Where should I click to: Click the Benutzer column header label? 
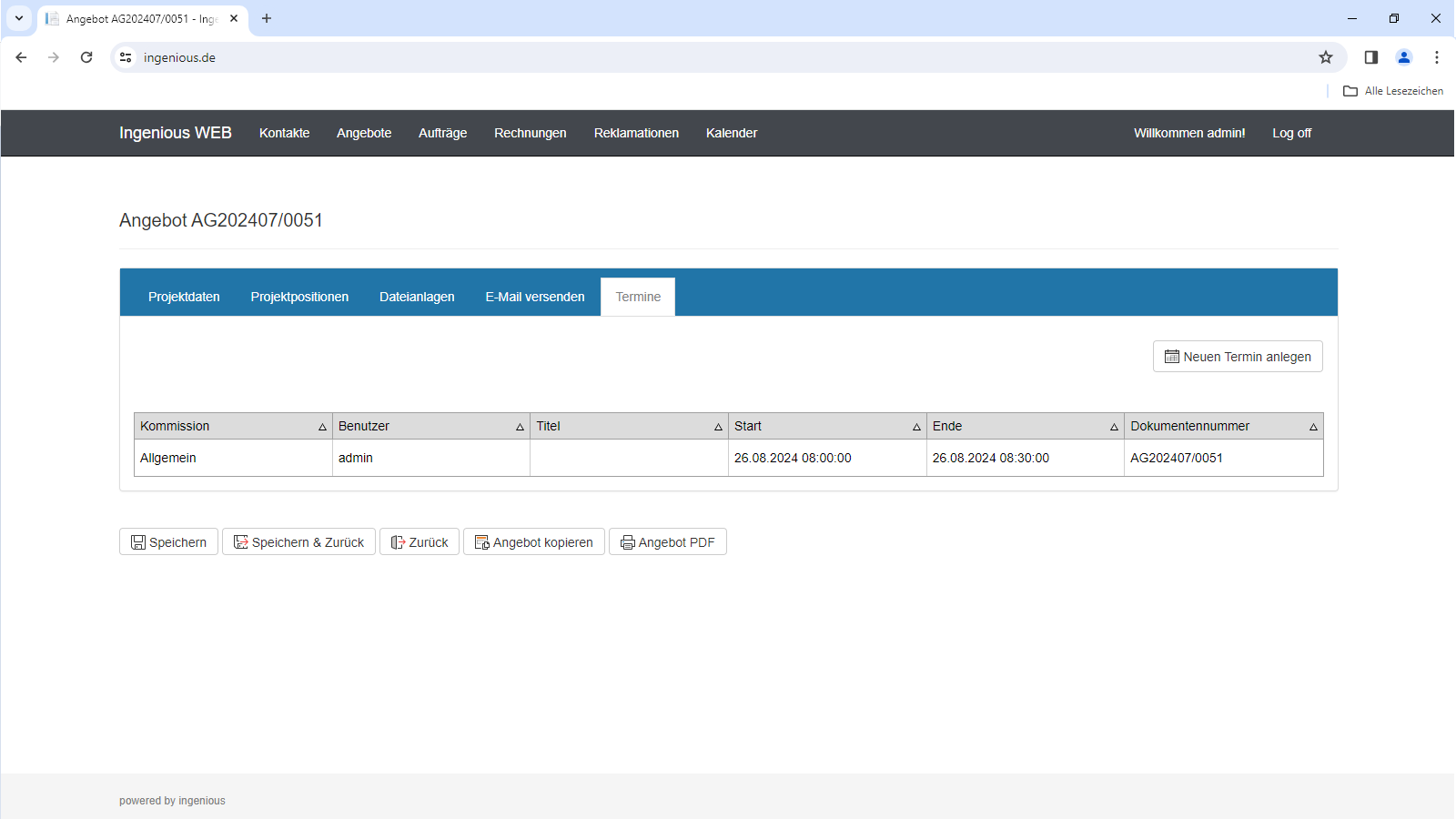click(x=364, y=426)
